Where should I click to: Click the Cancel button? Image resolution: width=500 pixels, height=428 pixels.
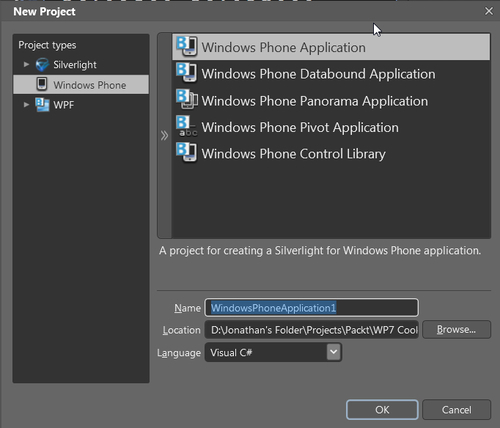point(456,409)
